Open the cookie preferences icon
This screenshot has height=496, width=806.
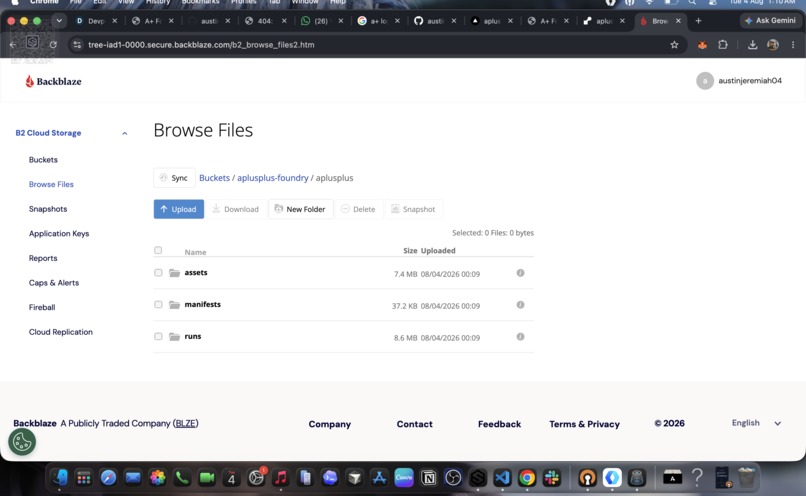pos(22,442)
